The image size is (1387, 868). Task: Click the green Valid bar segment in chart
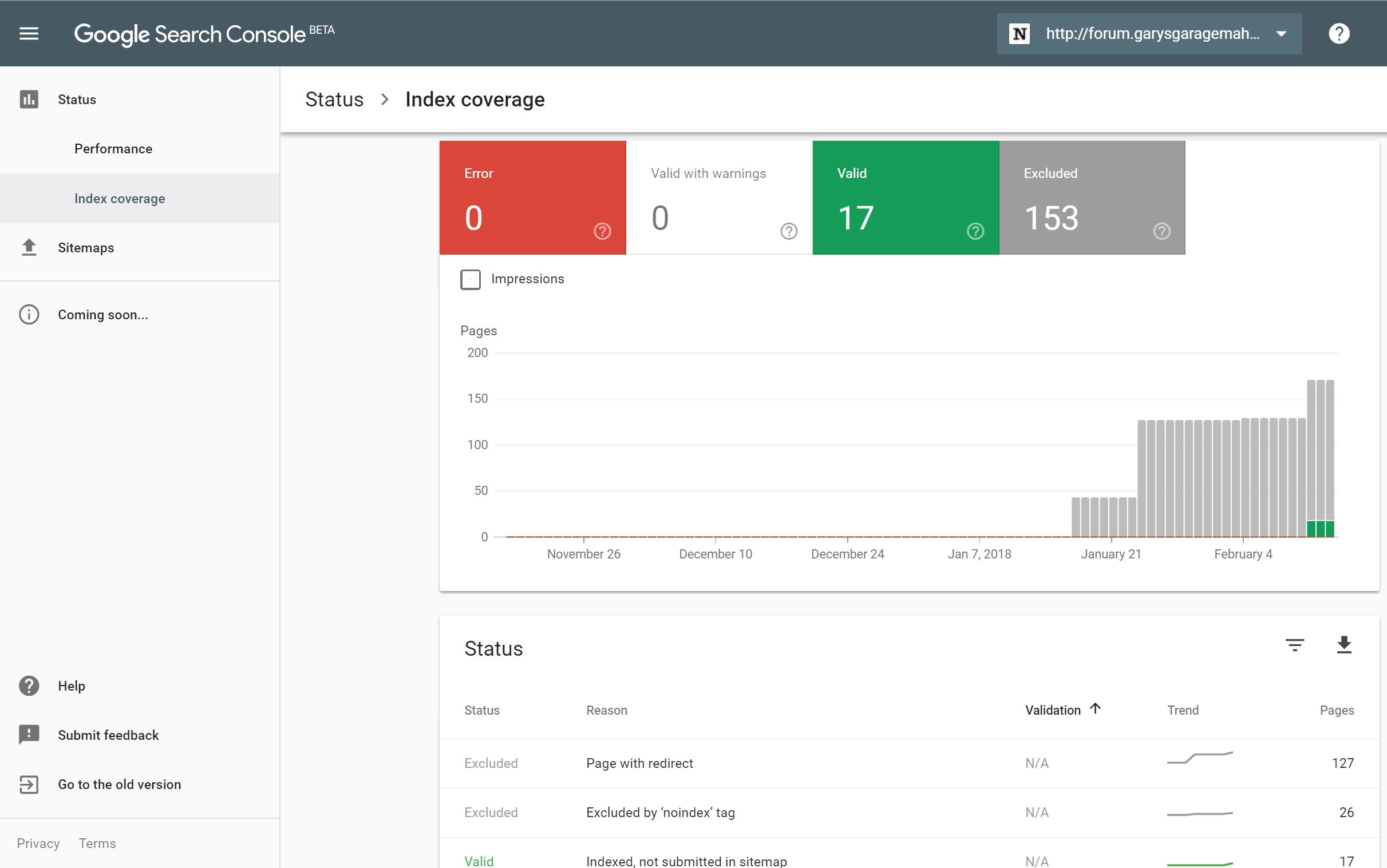tap(1320, 528)
